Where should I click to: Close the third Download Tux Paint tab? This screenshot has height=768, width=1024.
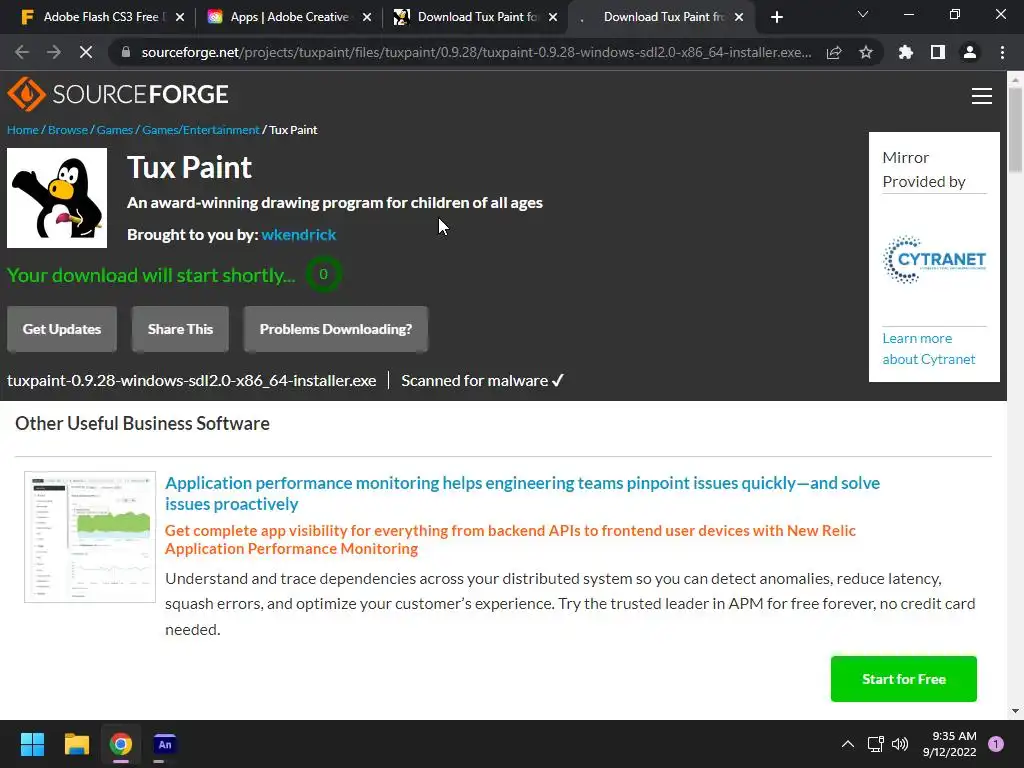click(x=553, y=18)
